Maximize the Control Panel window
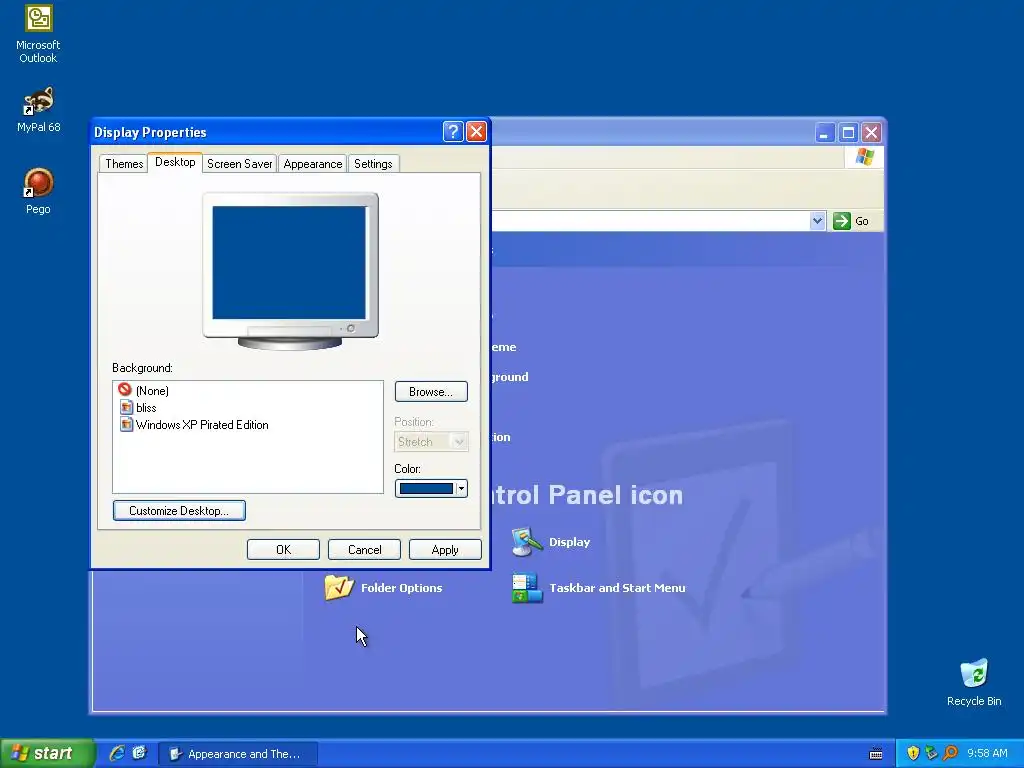 (x=848, y=133)
